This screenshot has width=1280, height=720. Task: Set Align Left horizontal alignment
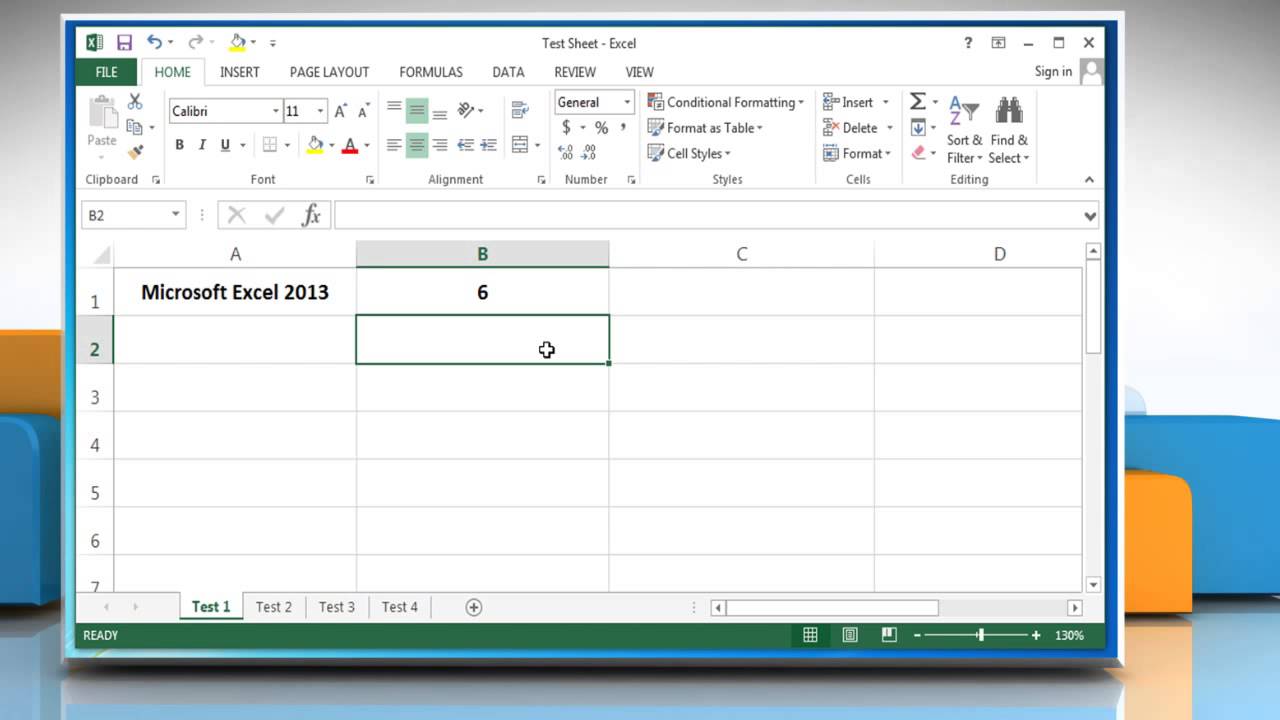pos(394,145)
